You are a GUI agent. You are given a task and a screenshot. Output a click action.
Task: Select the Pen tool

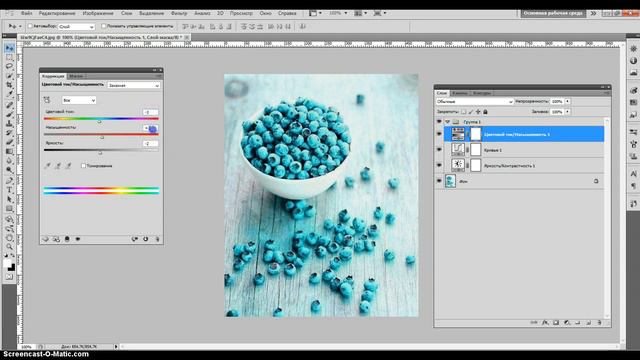pyautogui.click(x=9, y=181)
